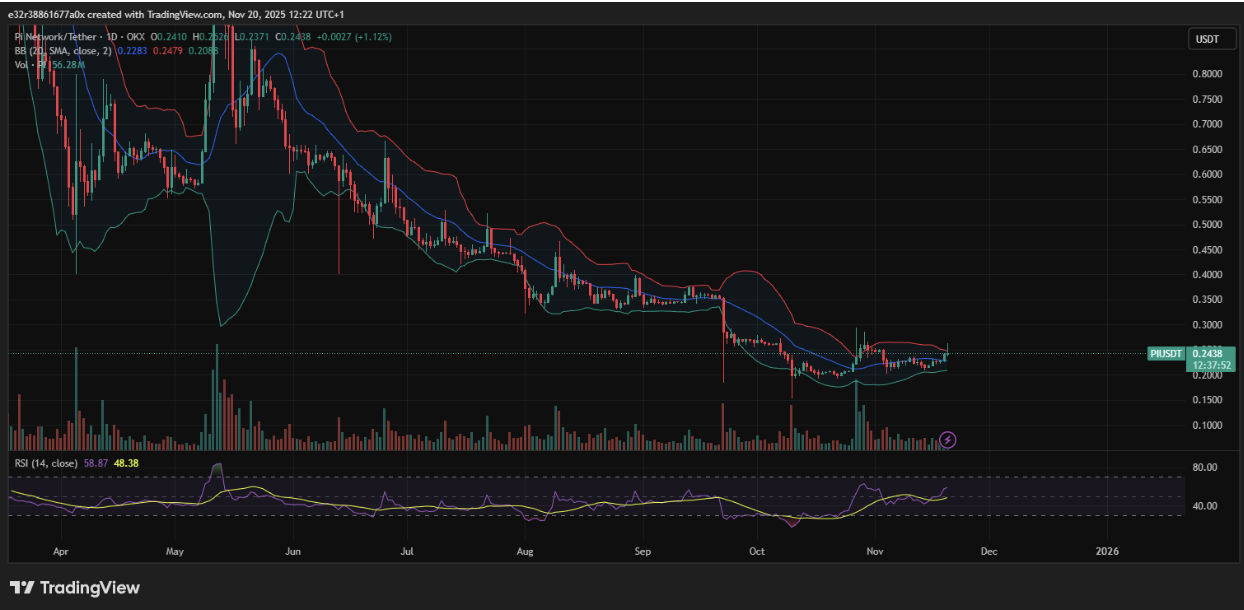
Task: Click the 0.8000 value on the price scale
Action: (1209, 73)
